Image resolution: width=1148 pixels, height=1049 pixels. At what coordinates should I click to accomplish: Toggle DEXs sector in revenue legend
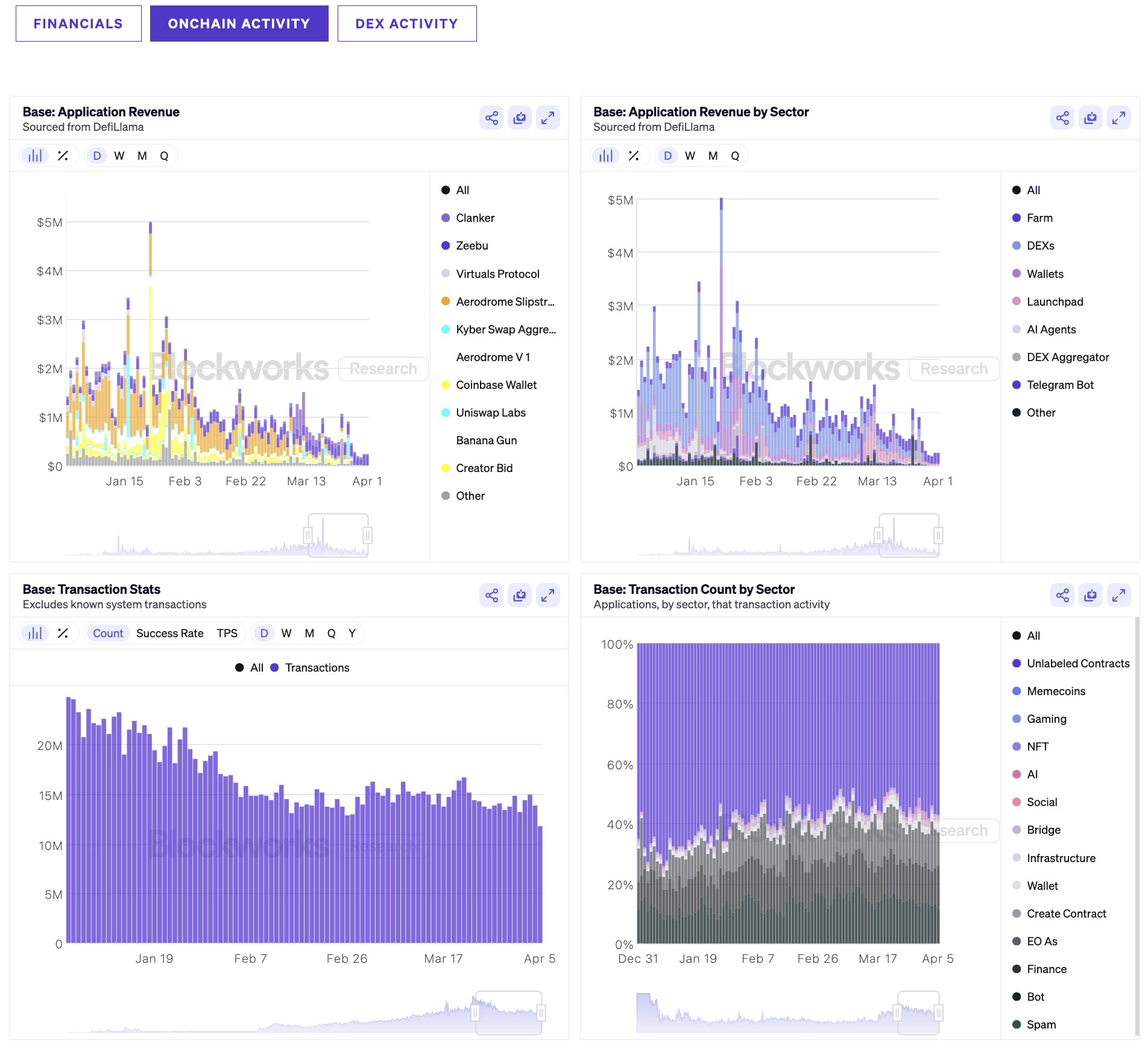1033,245
